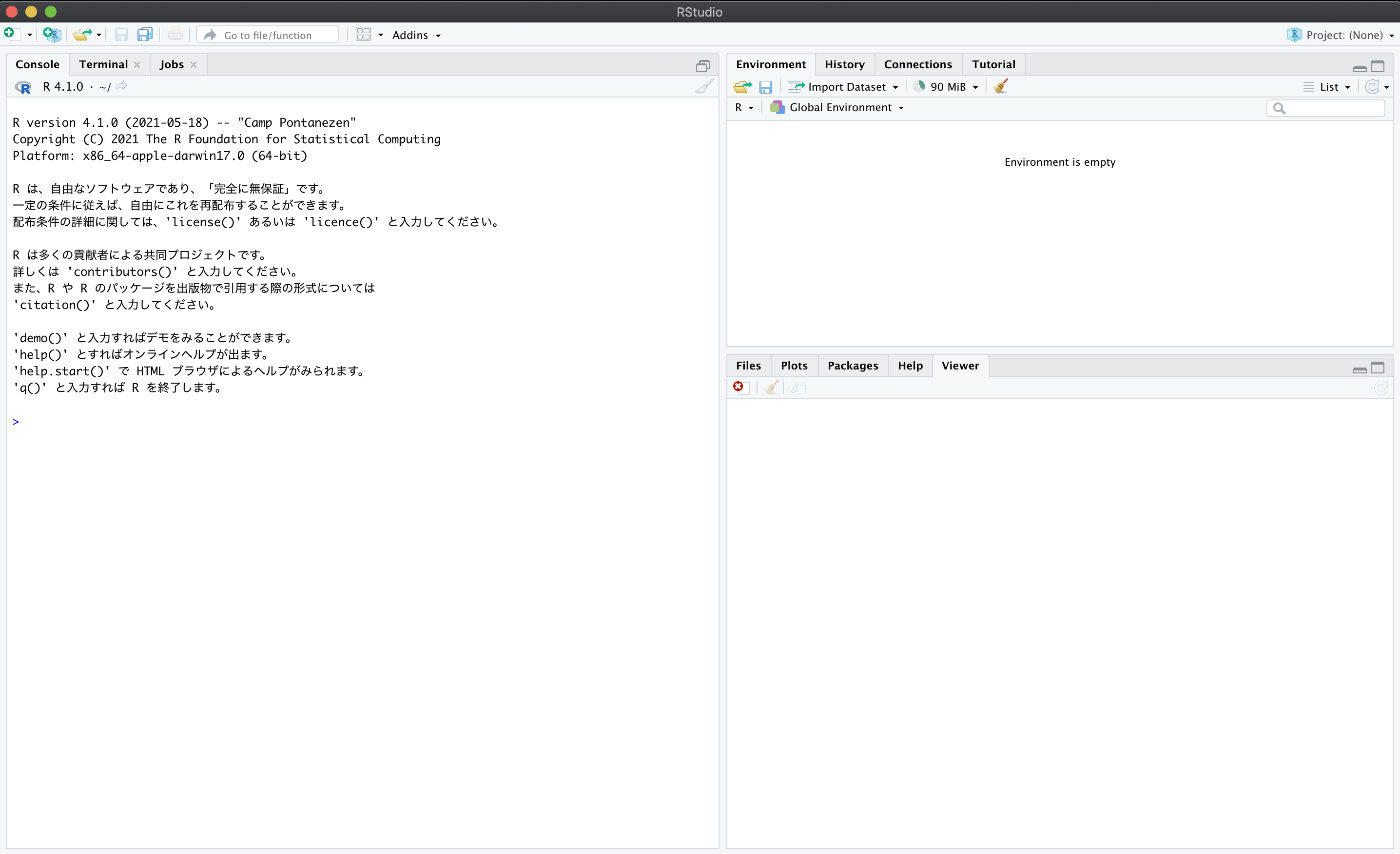
Task: Click the green macOS zoom window button
Action: point(51,11)
